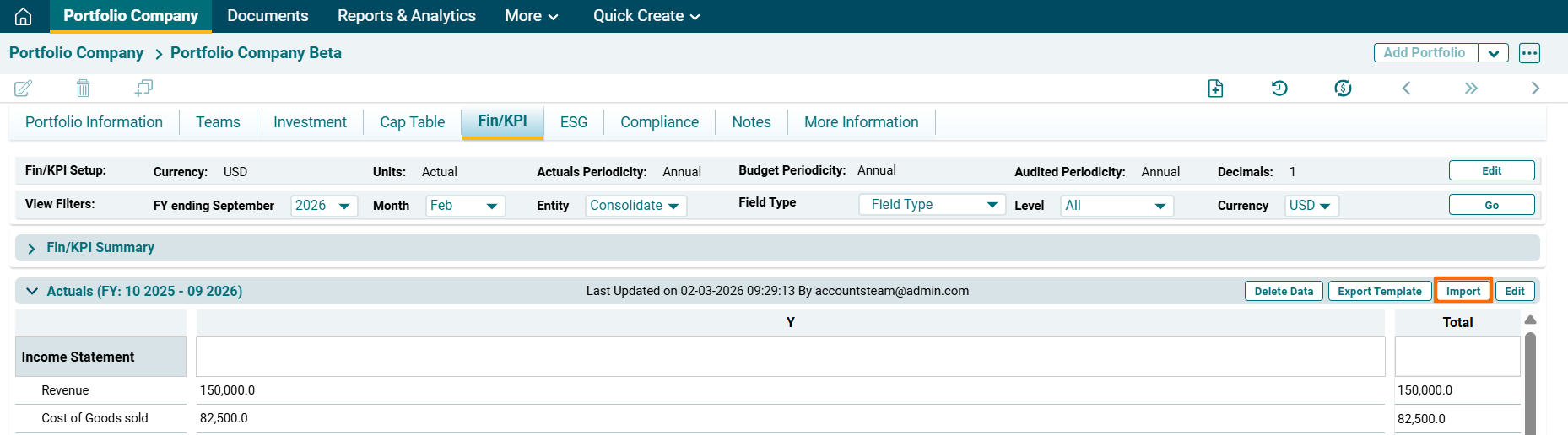The width and height of the screenshot is (1568, 435).
Task: Click the add document icon
Action: coord(1215,89)
